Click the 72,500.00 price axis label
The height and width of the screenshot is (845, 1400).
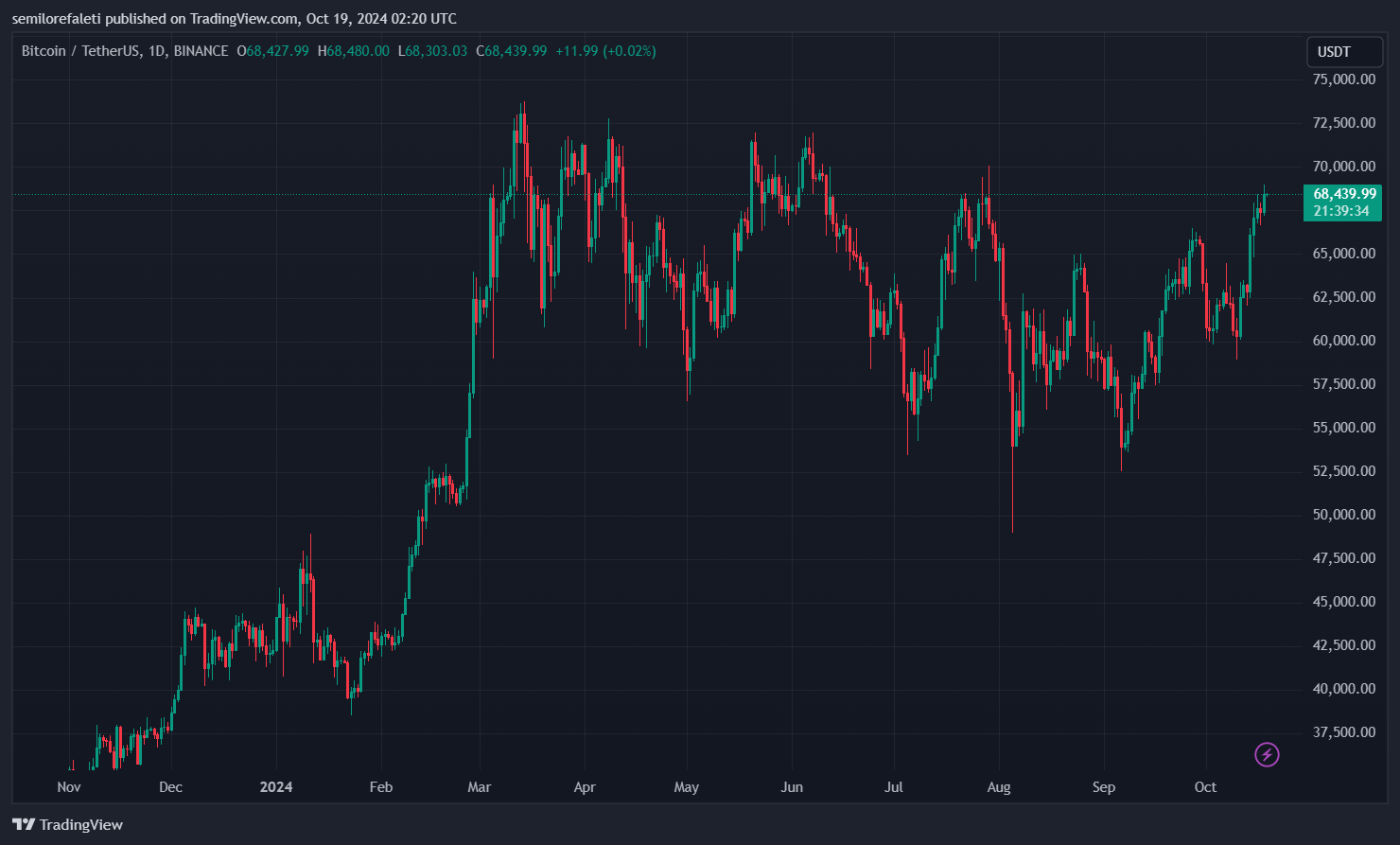pos(1344,123)
